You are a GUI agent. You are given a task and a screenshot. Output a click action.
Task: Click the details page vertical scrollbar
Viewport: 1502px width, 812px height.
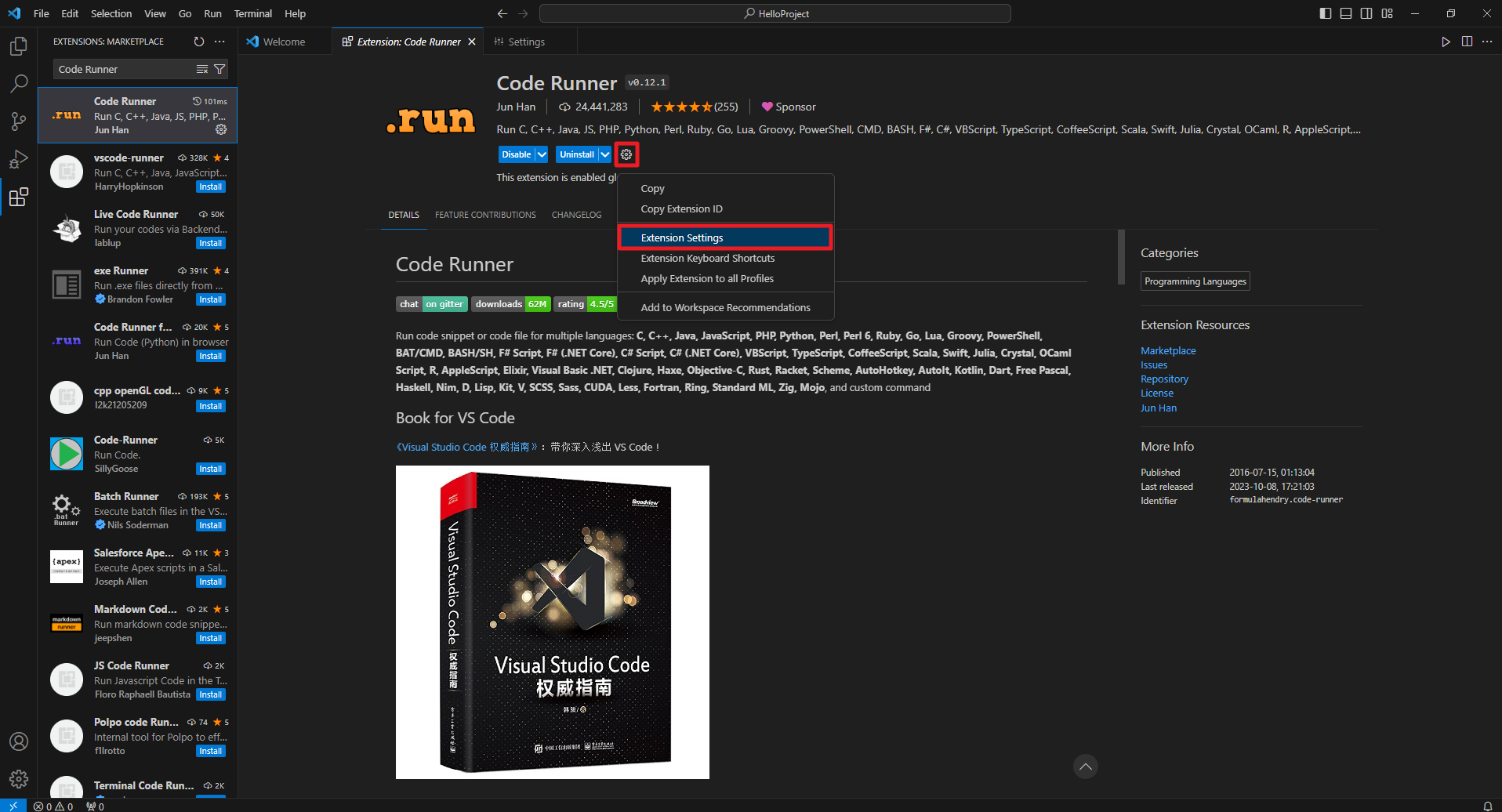1121,257
